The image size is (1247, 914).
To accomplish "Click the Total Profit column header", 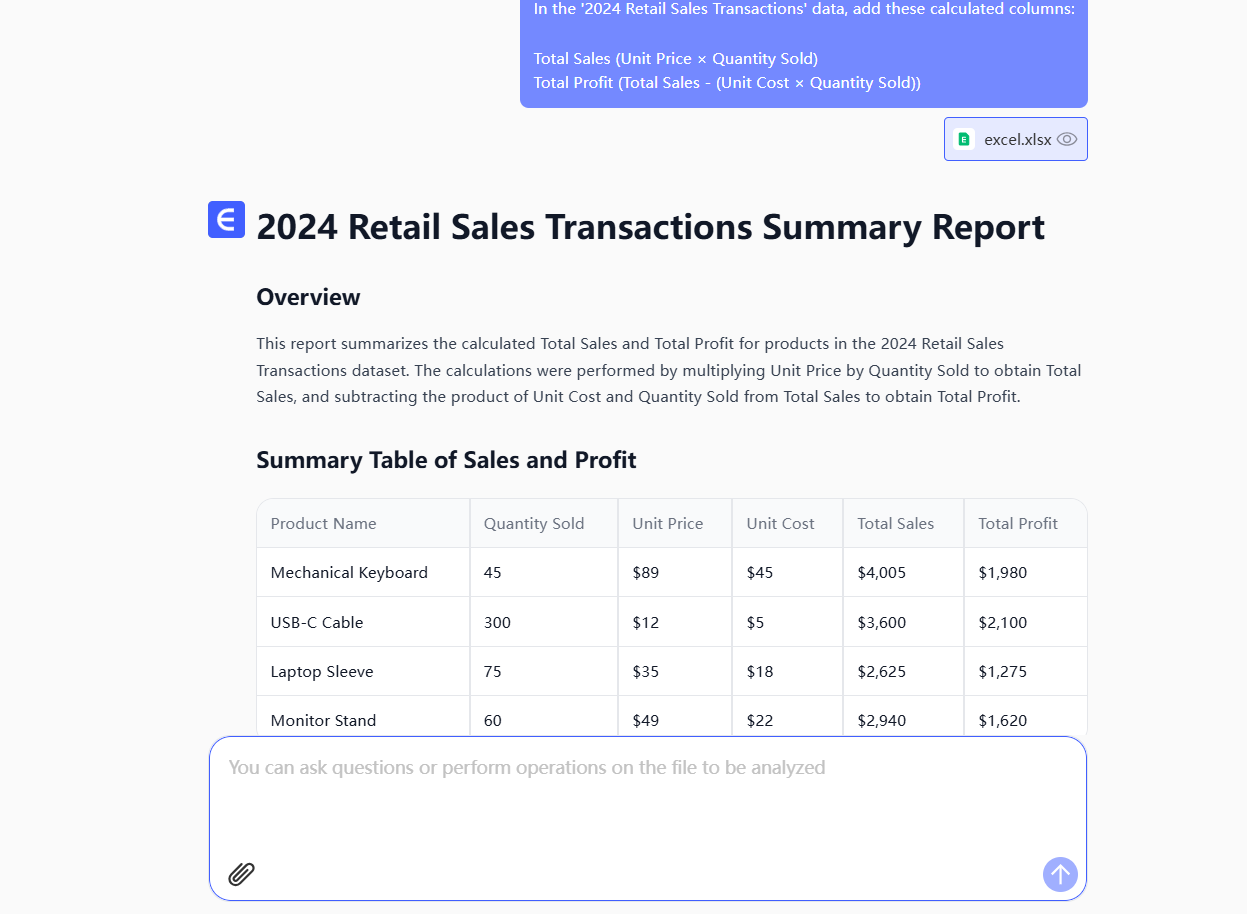I will point(1017,523).
